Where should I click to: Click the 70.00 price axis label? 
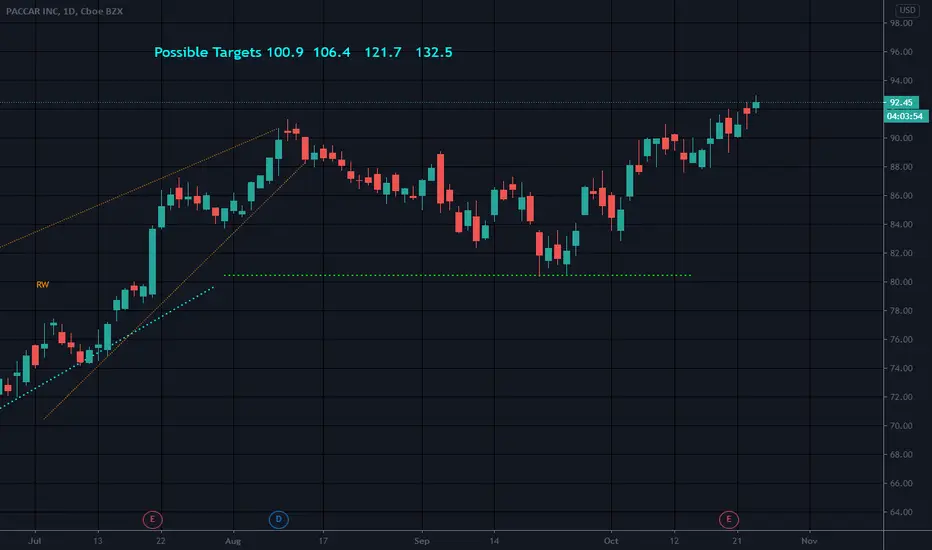[x=900, y=426]
